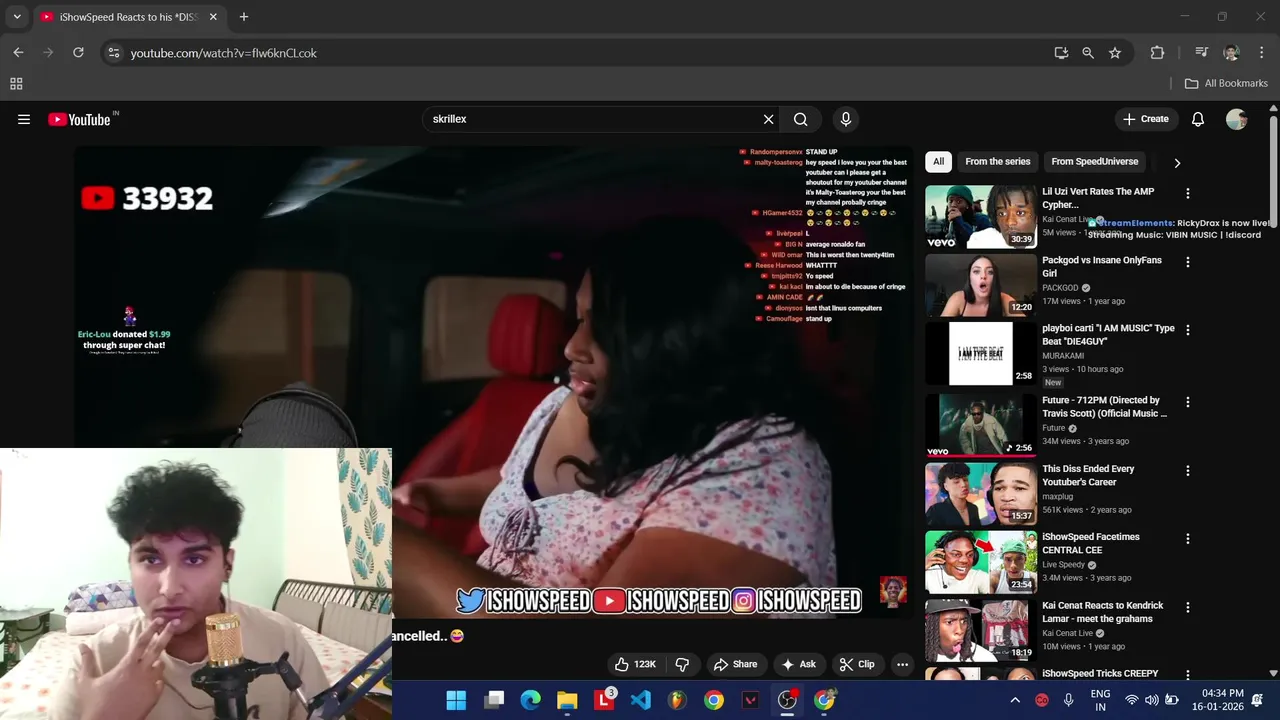Switch to OBS Studio on taskbar

coord(787,700)
